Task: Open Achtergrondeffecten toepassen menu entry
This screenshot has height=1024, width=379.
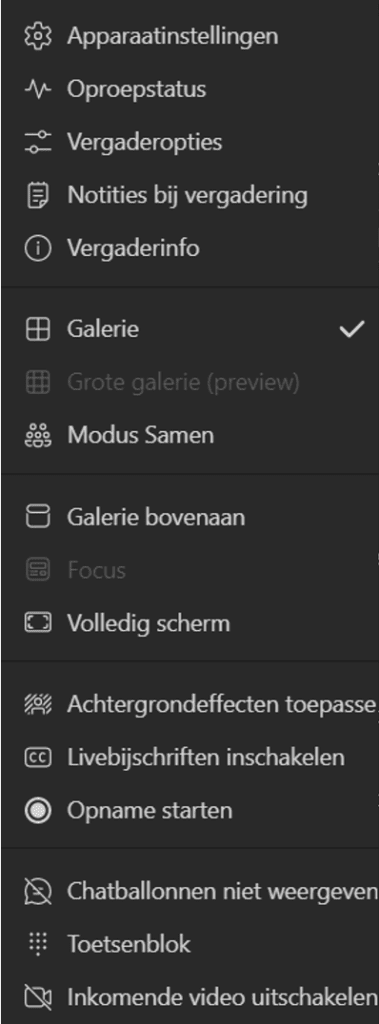Action: pos(190,704)
